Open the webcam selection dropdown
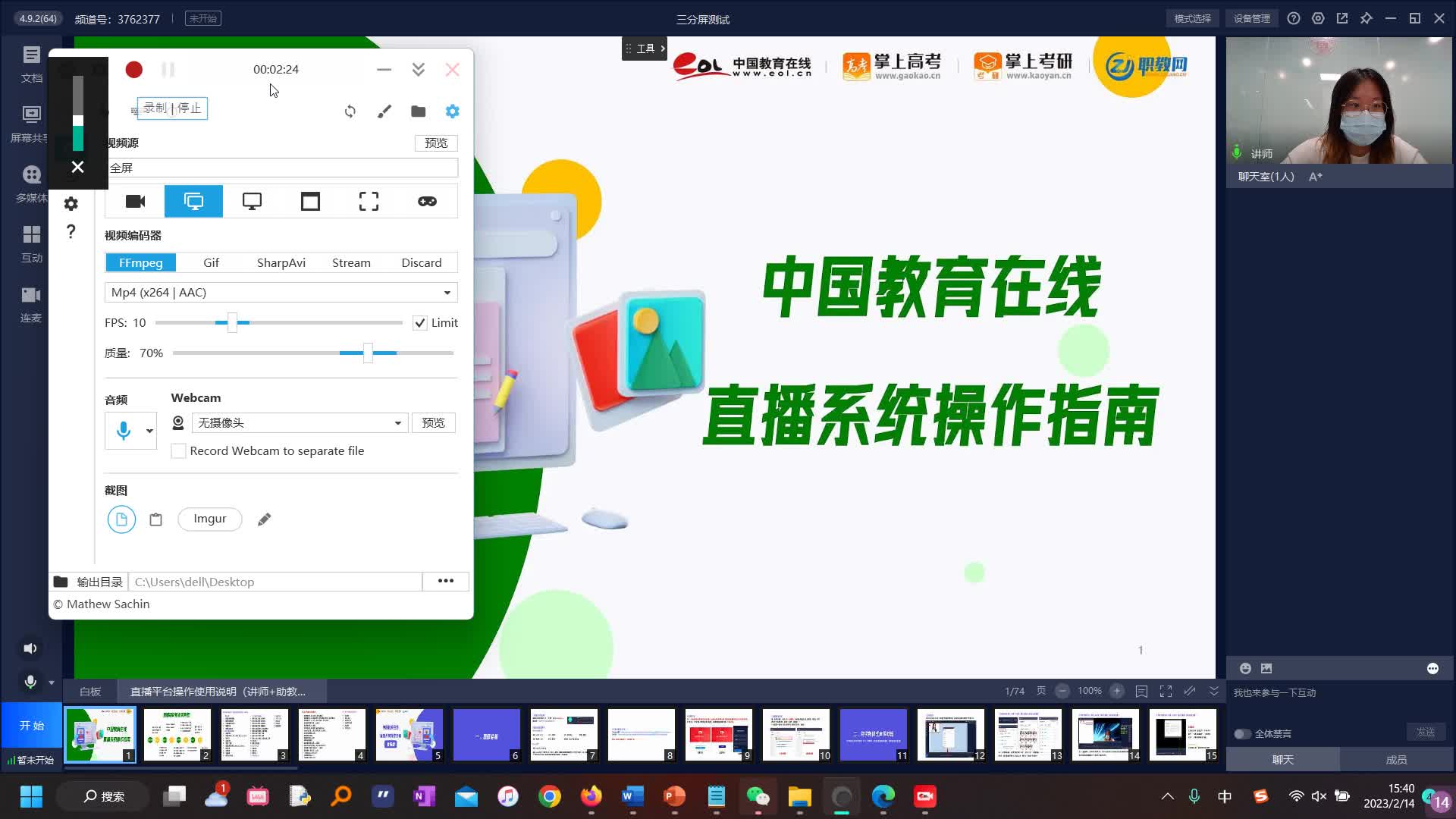 300,422
